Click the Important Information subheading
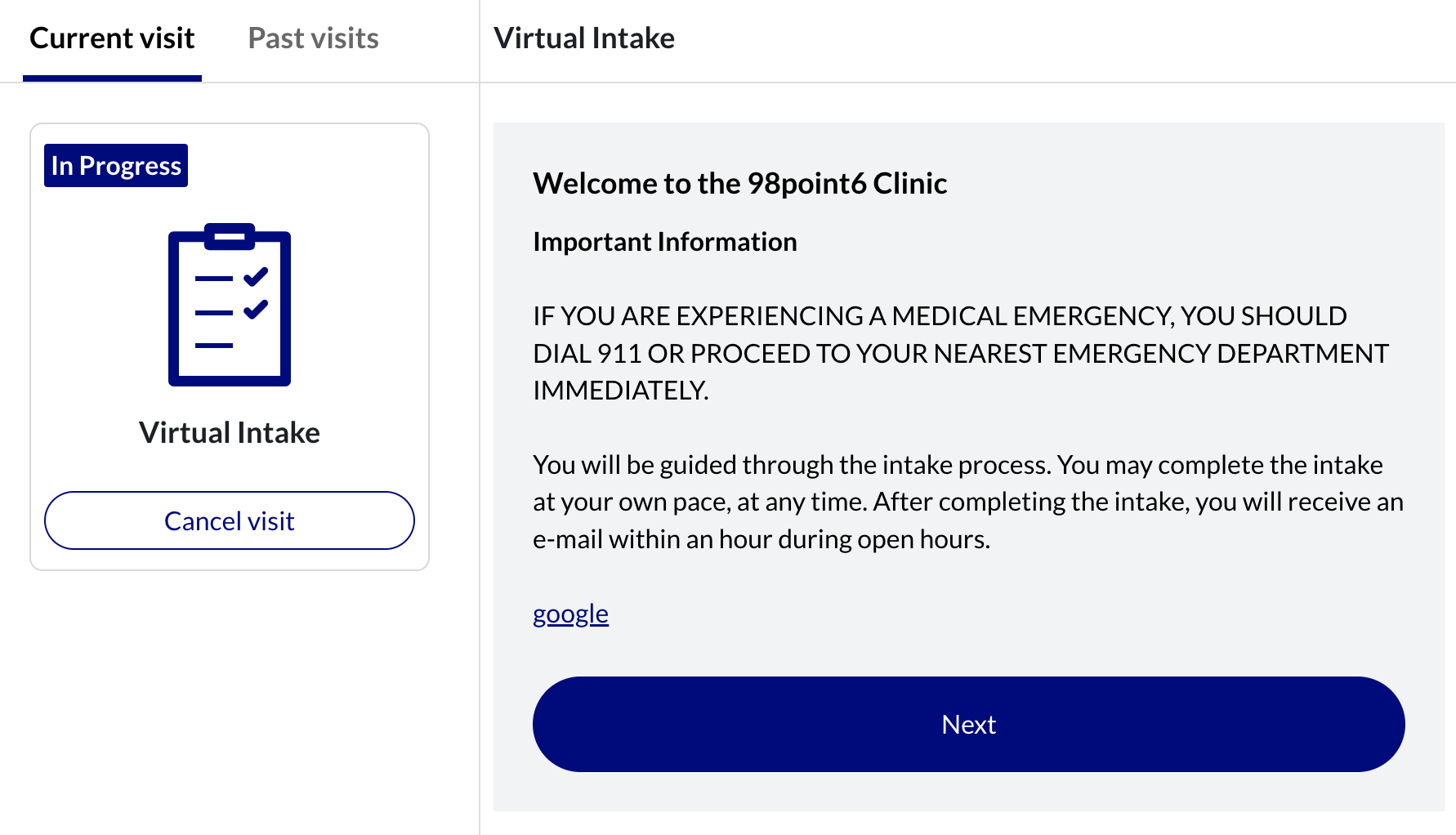Image resolution: width=1456 pixels, height=835 pixels. pyautogui.click(x=664, y=242)
